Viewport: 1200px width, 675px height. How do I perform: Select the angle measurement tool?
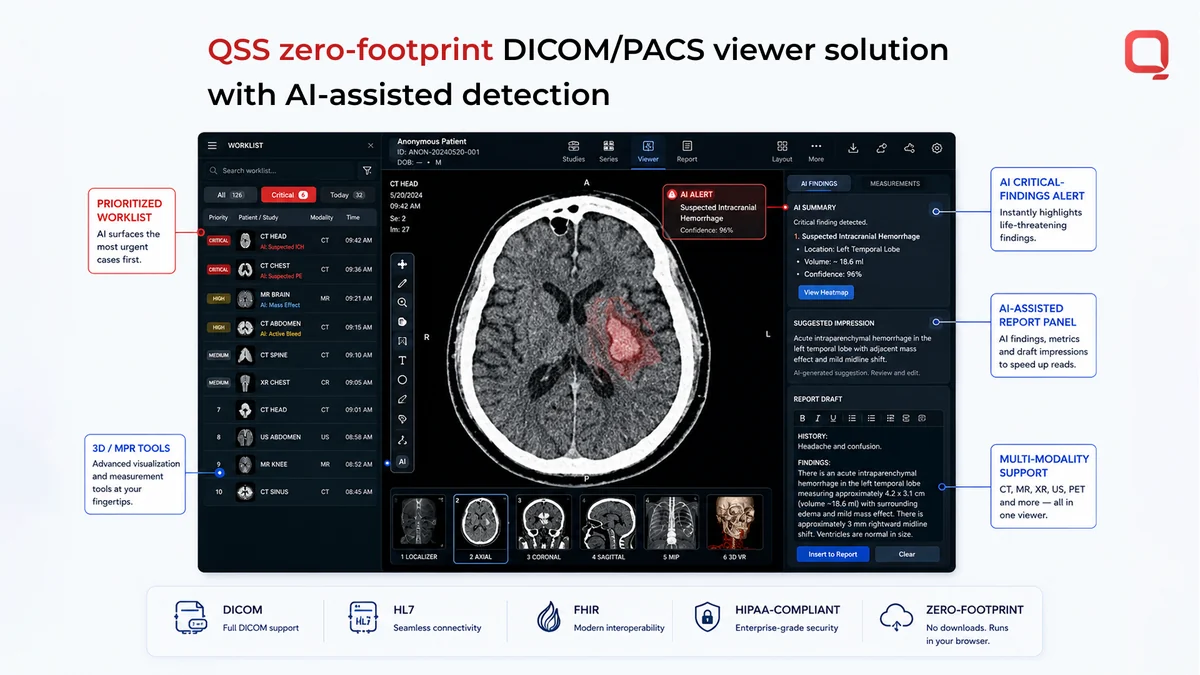[402, 440]
